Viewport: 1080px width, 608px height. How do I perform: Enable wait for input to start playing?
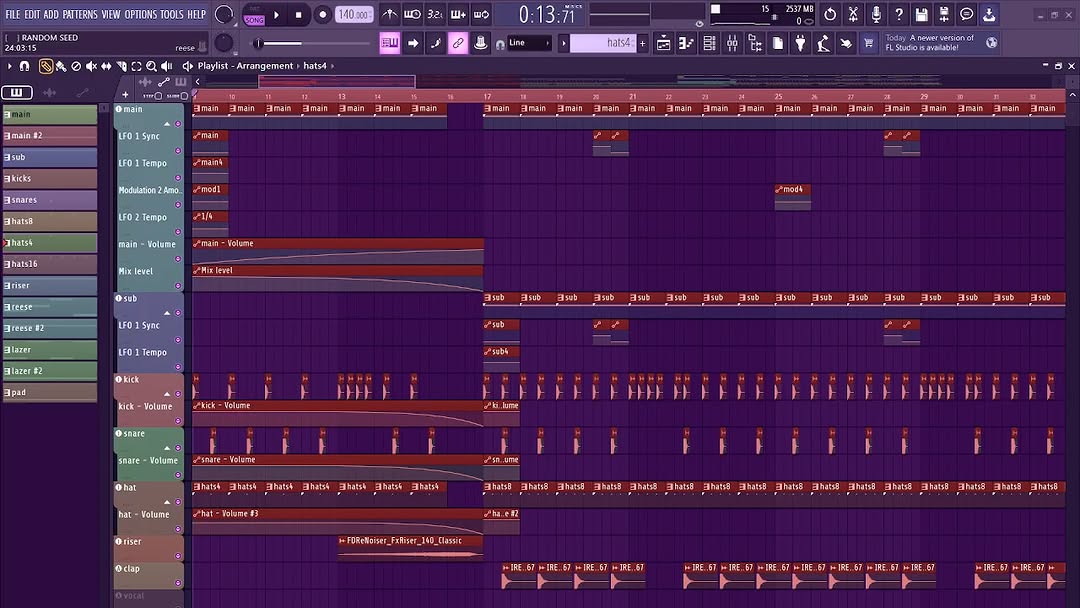click(x=412, y=14)
